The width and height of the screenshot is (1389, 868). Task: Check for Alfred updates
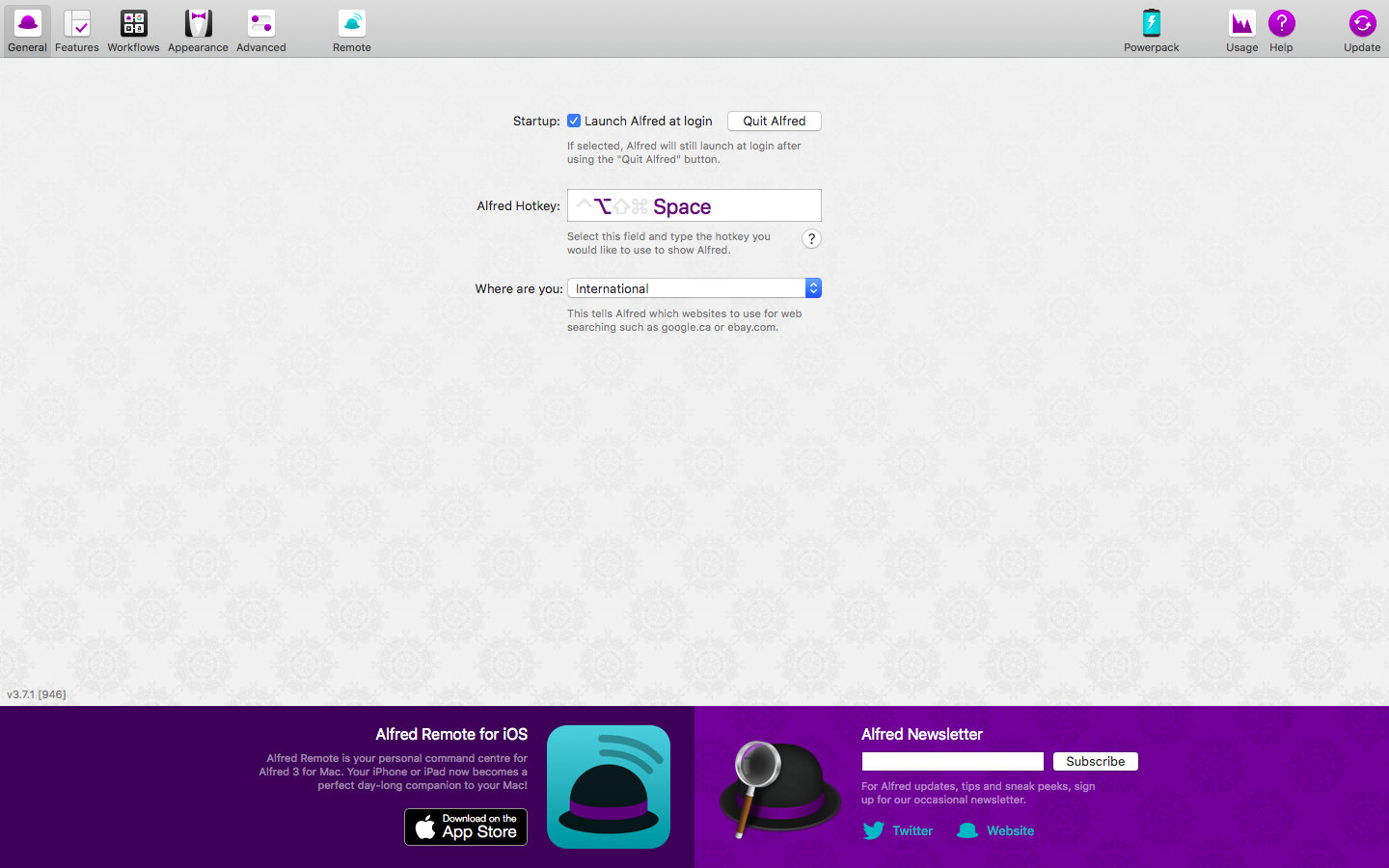pyautogui.click(x=1362, y=30)
